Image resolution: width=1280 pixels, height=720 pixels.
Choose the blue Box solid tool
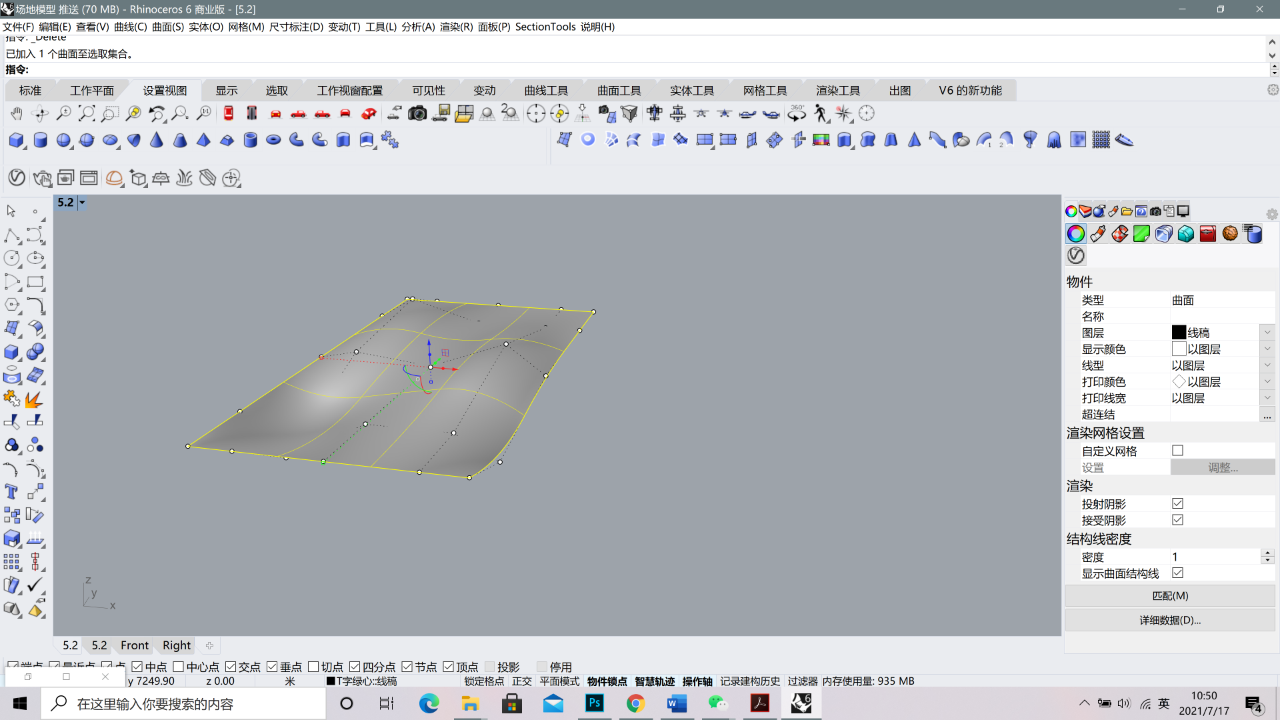tap(17, 140)
